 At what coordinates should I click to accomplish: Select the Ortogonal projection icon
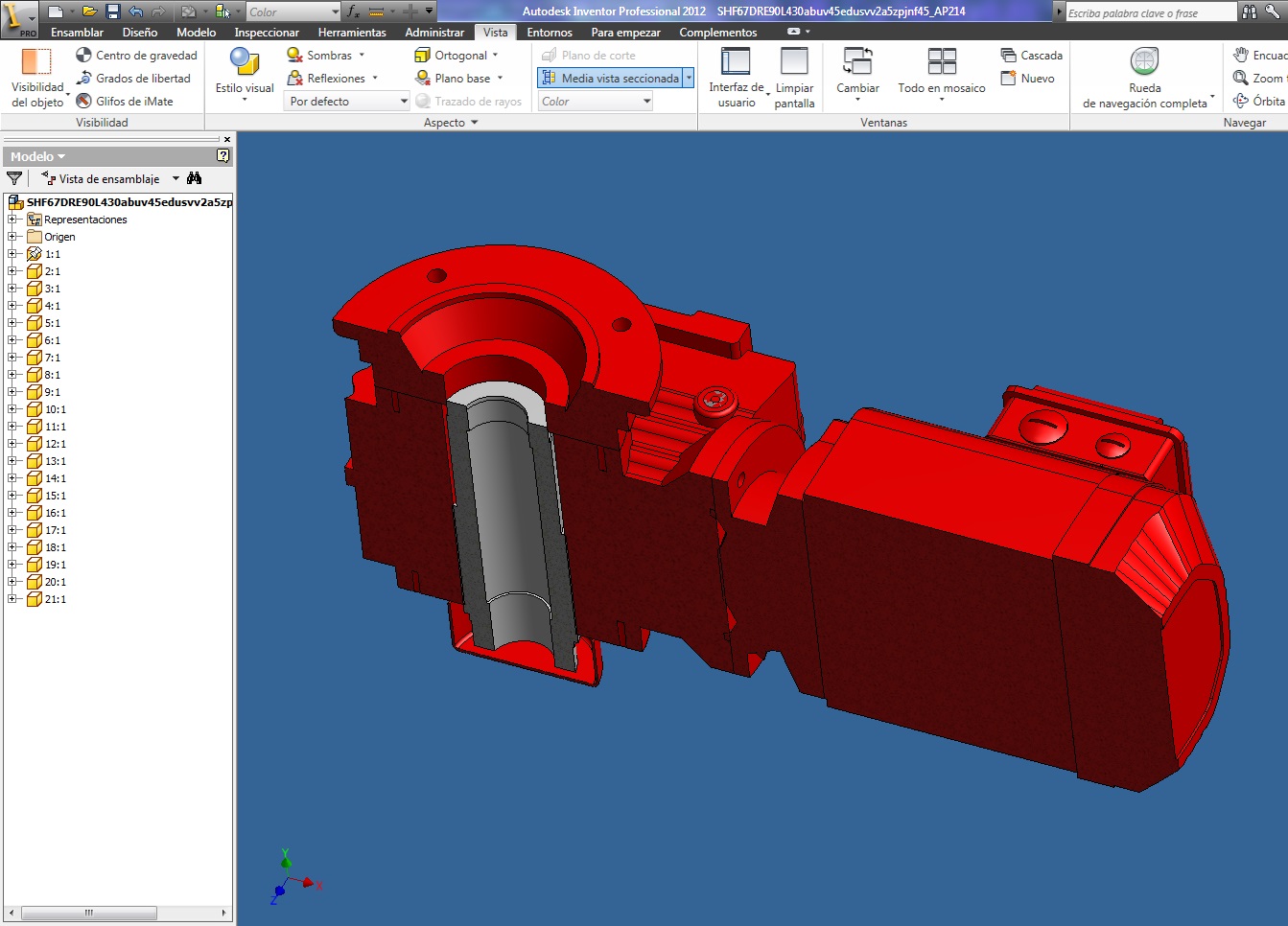coord(422,56)
